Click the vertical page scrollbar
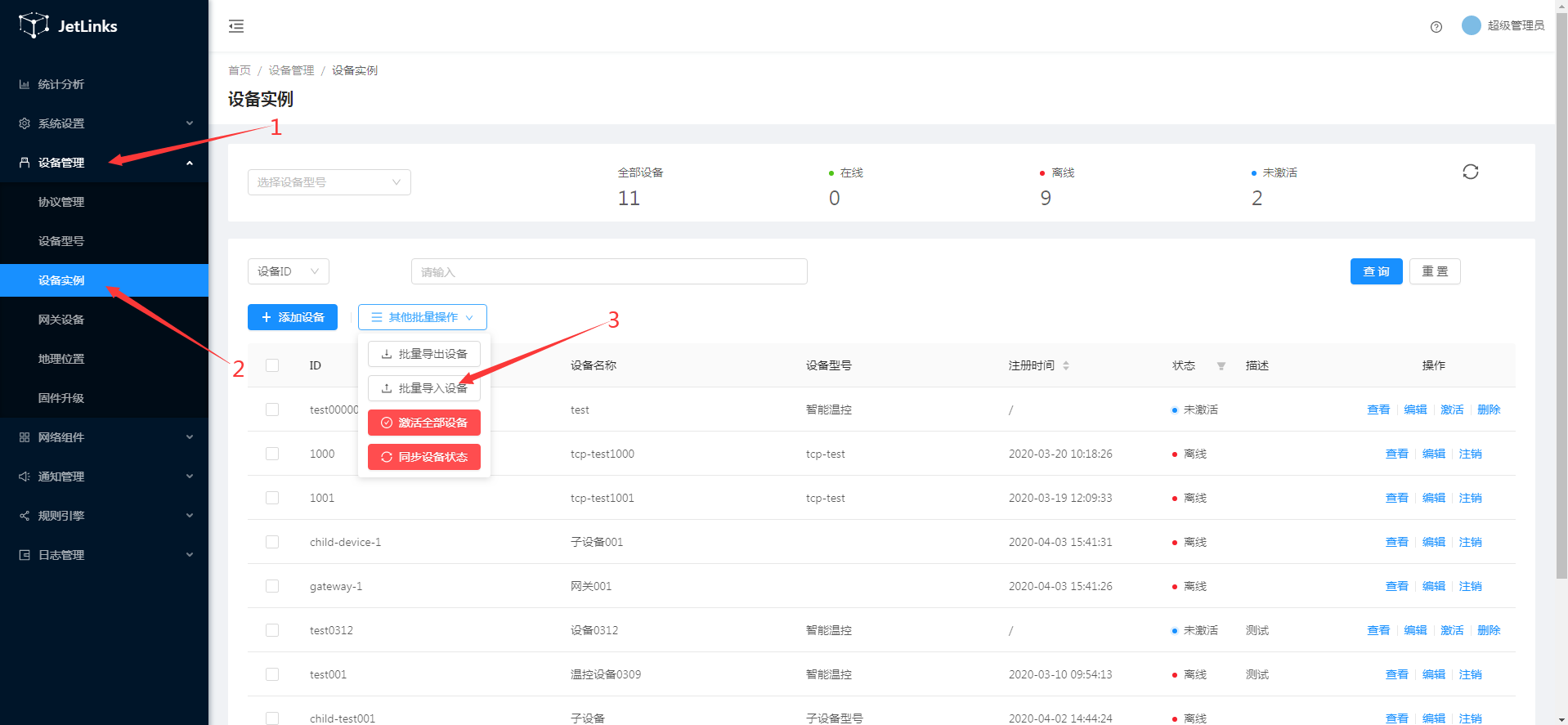1568x725 pixels. pos(1561,327)
